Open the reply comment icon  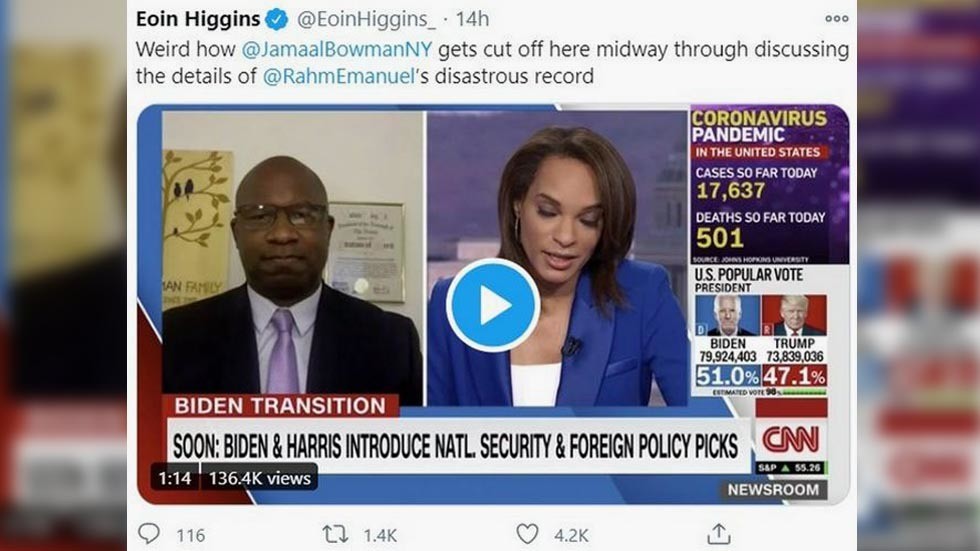[149, 534]
